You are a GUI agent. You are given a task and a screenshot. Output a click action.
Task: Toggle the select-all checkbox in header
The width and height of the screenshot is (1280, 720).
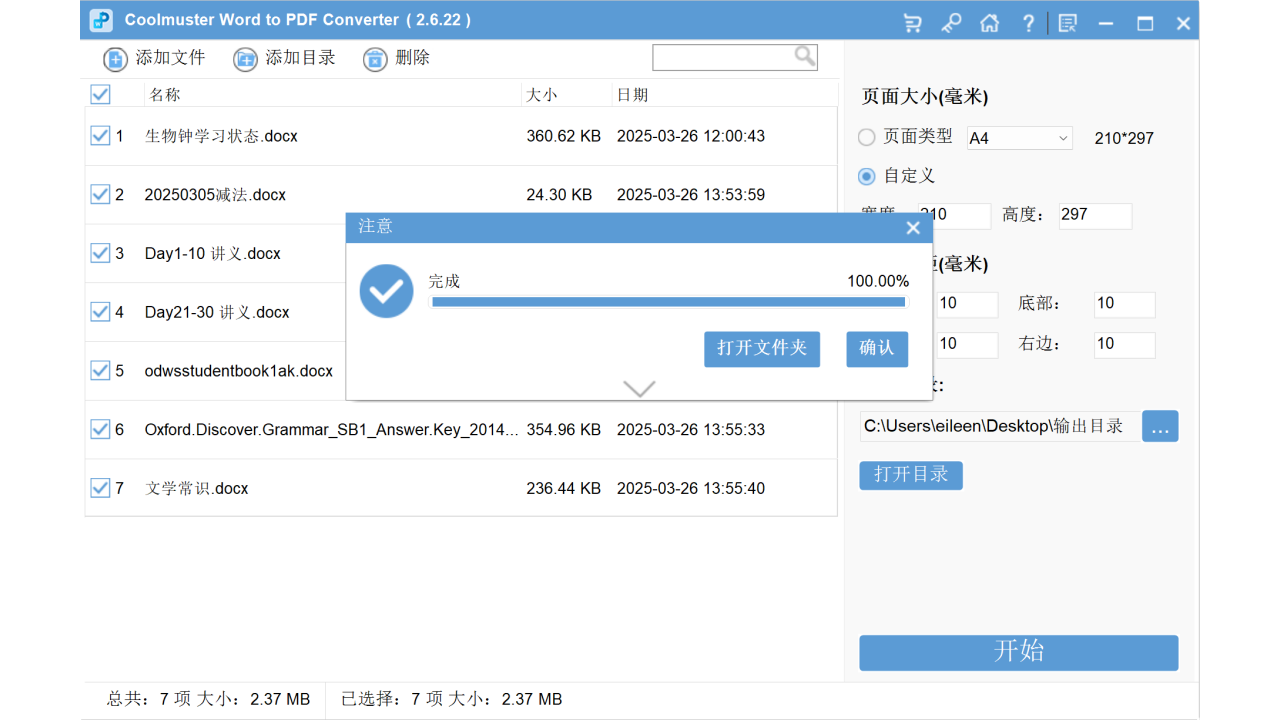[x=99, y=94]
